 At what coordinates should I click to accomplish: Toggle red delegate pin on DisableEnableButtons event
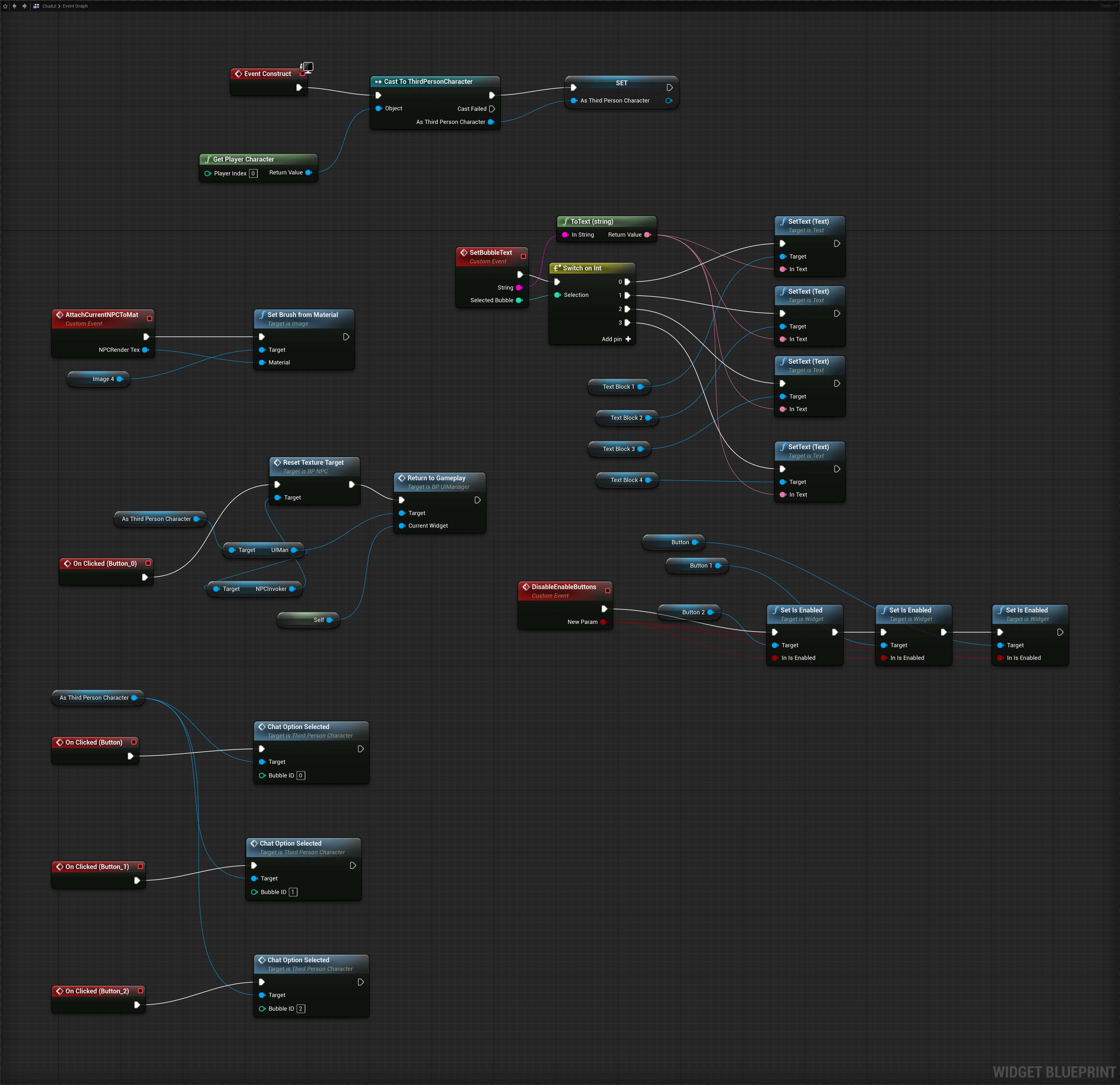(607, 591)
